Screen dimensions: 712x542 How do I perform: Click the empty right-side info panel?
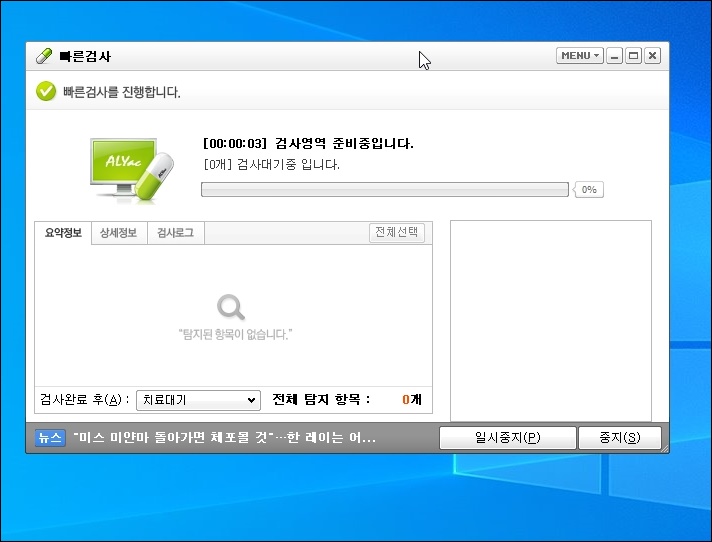tap(551, 321)
